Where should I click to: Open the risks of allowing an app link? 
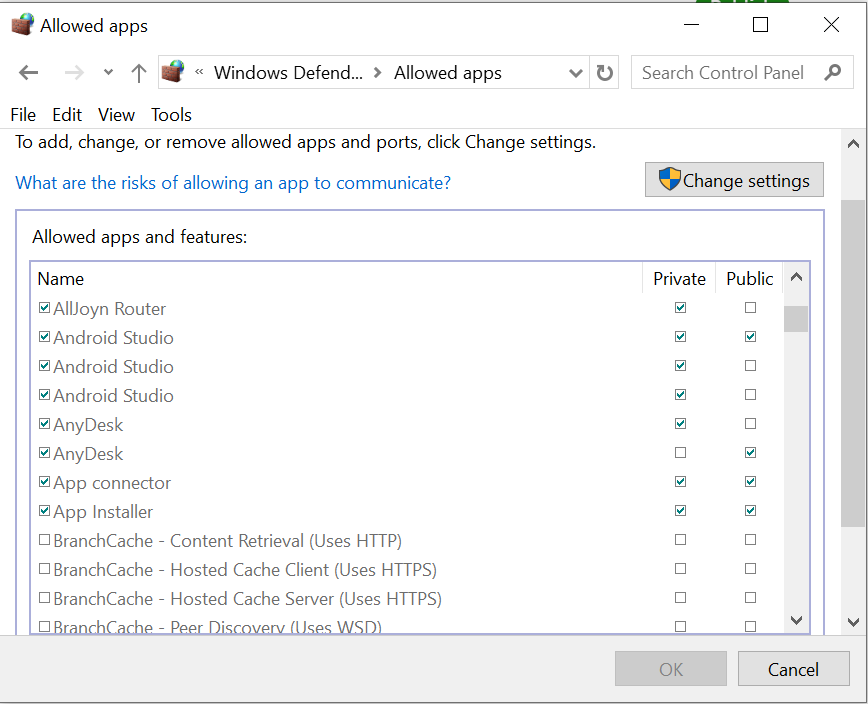click(x=233, y=183)
